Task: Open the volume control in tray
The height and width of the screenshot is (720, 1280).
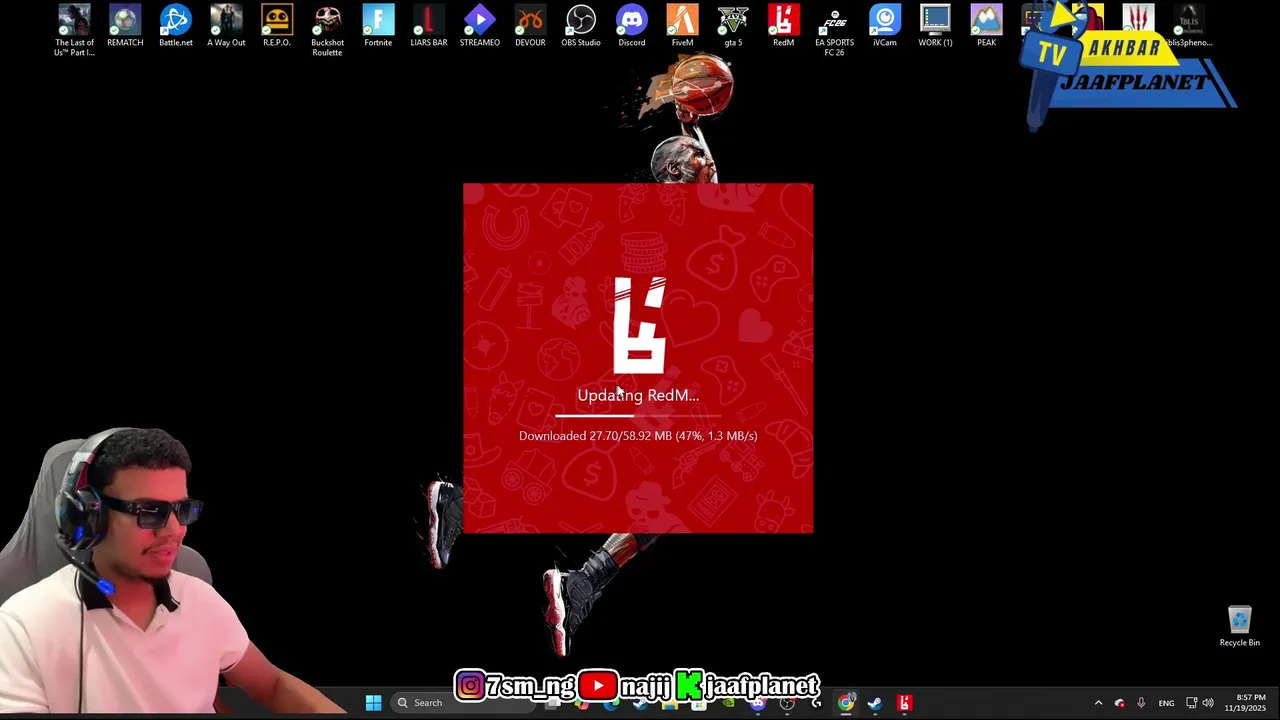Action: coord(1208,703)
